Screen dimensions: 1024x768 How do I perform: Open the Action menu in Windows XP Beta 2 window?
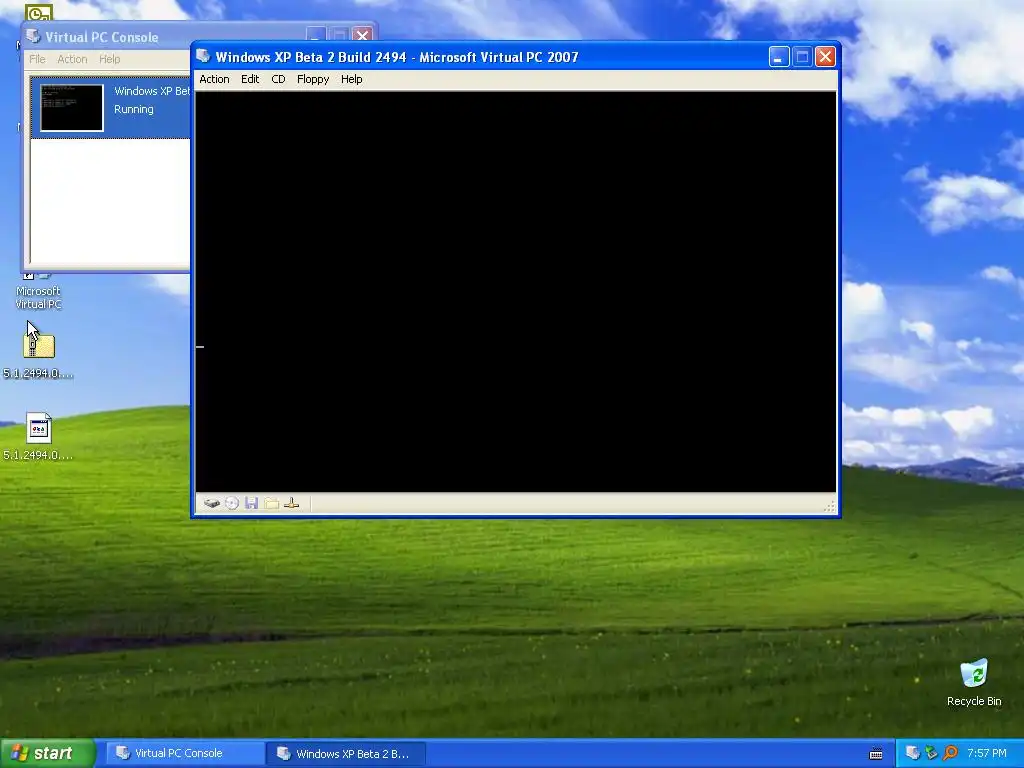[214, 79]
